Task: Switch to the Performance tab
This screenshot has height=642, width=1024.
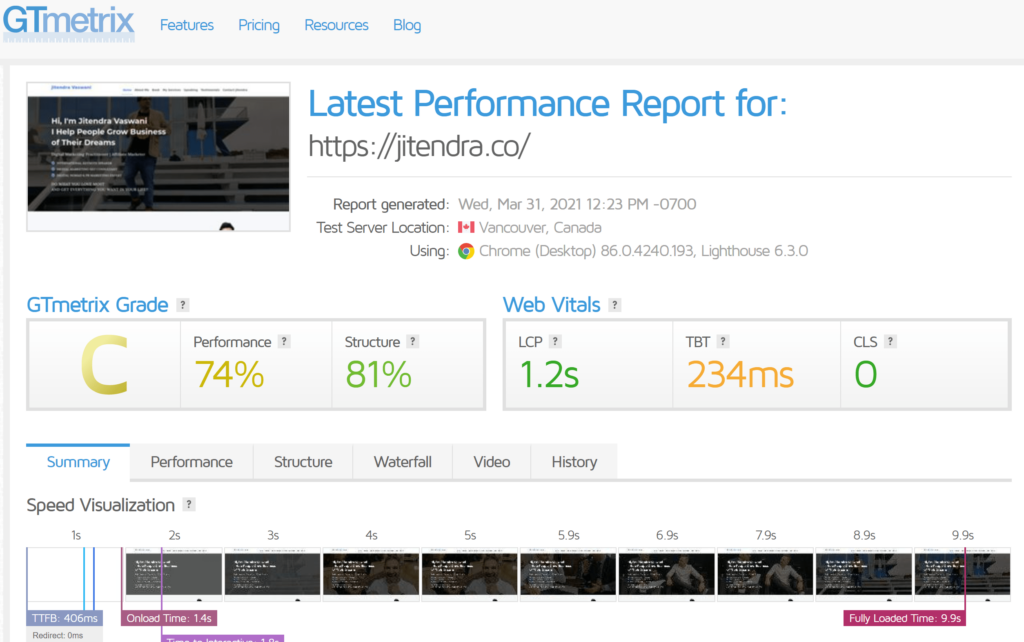Action: [191, 462]
